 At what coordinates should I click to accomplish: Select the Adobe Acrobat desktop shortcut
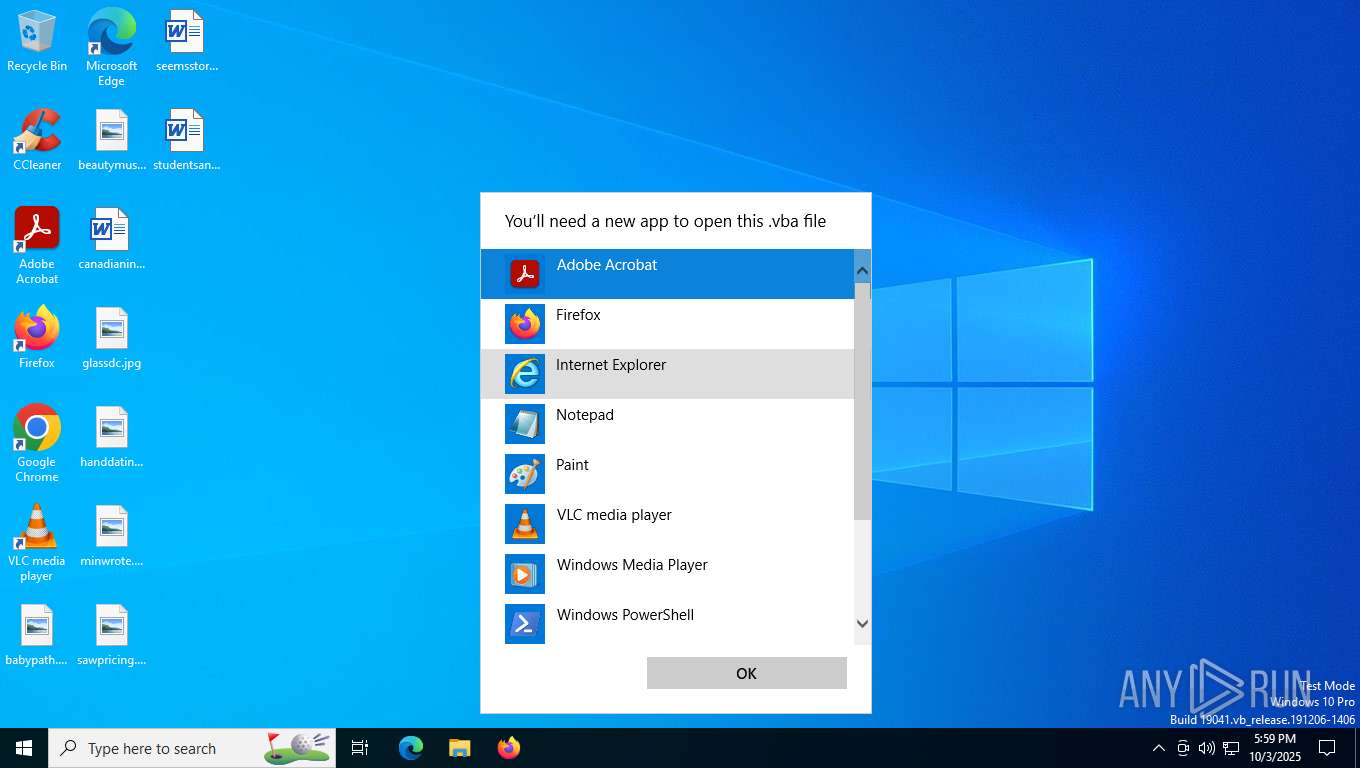37,246
